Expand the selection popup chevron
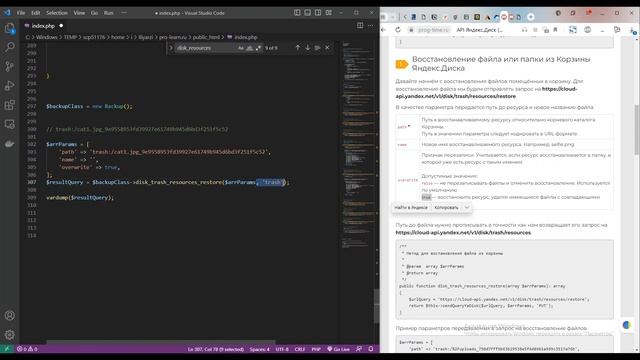Screen dimensions: 640x360 click(467, 207)
